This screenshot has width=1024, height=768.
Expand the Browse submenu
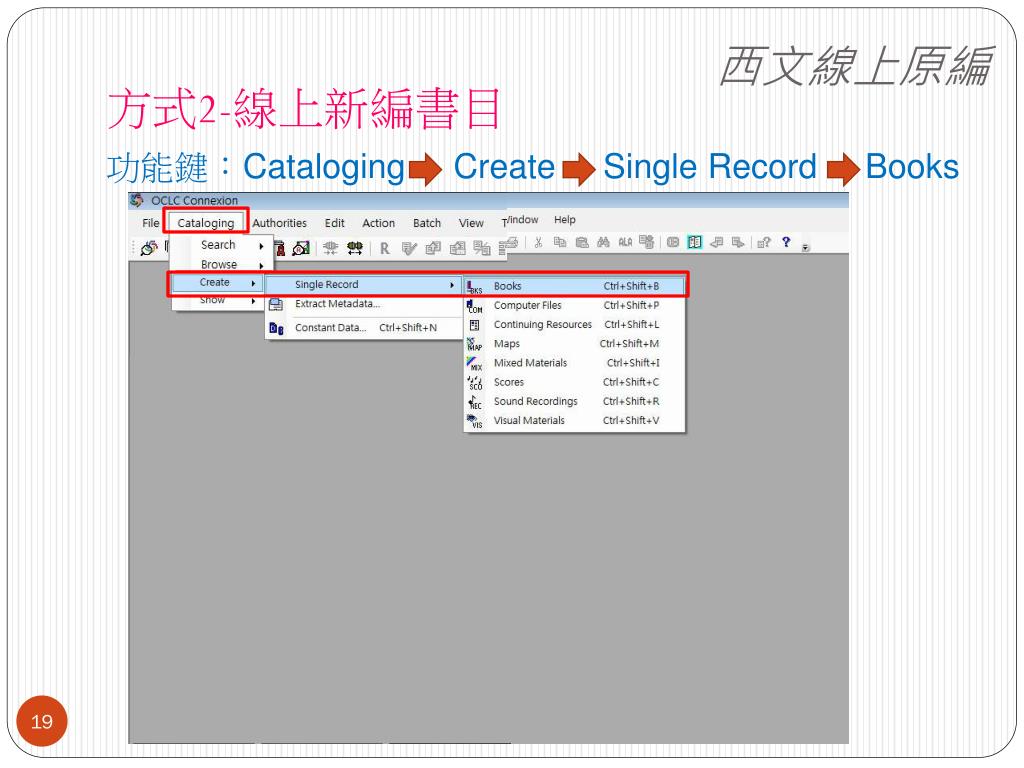(219, 265)
